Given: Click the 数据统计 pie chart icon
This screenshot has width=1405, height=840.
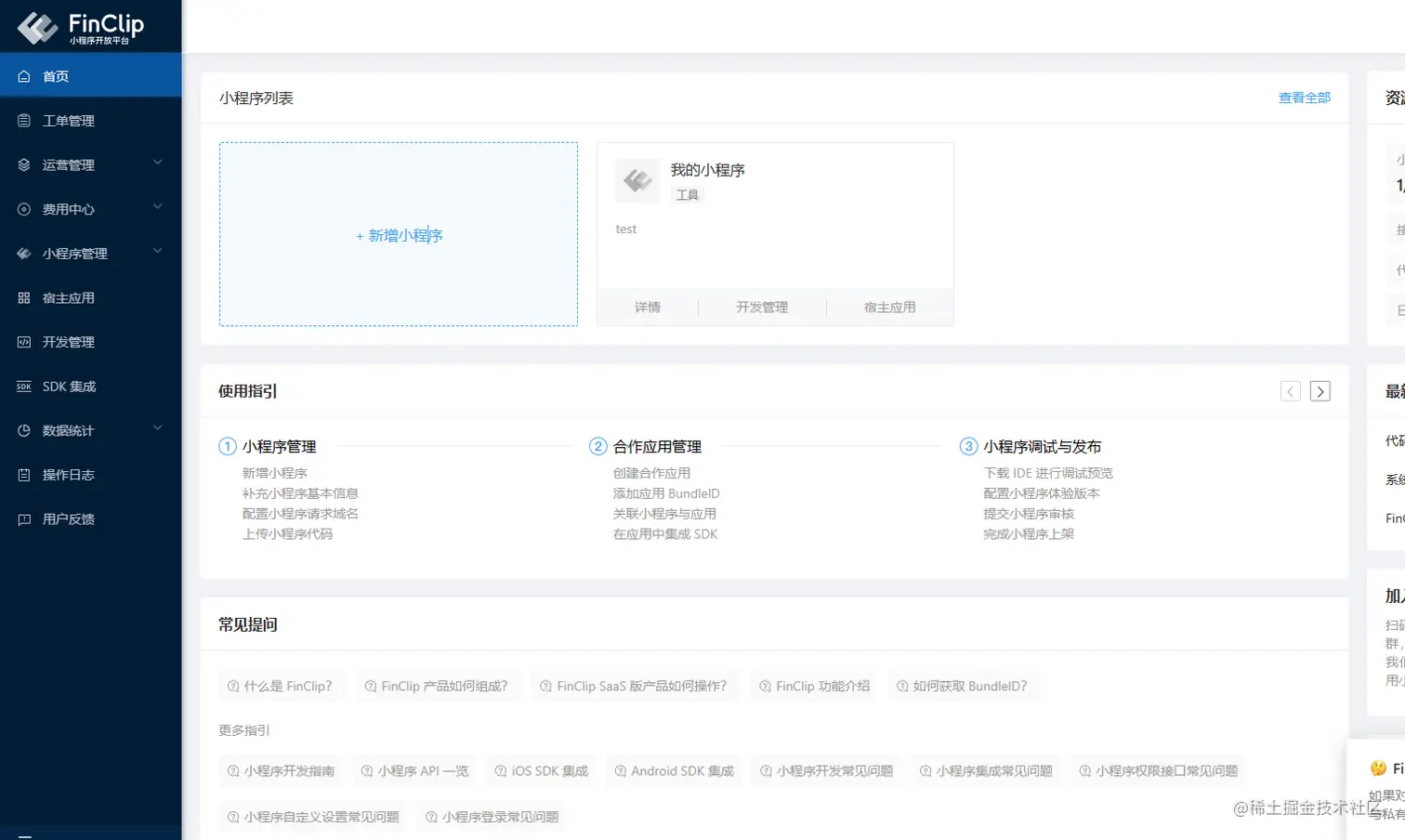Looking at the screenshot, I should tap(24, 430).
